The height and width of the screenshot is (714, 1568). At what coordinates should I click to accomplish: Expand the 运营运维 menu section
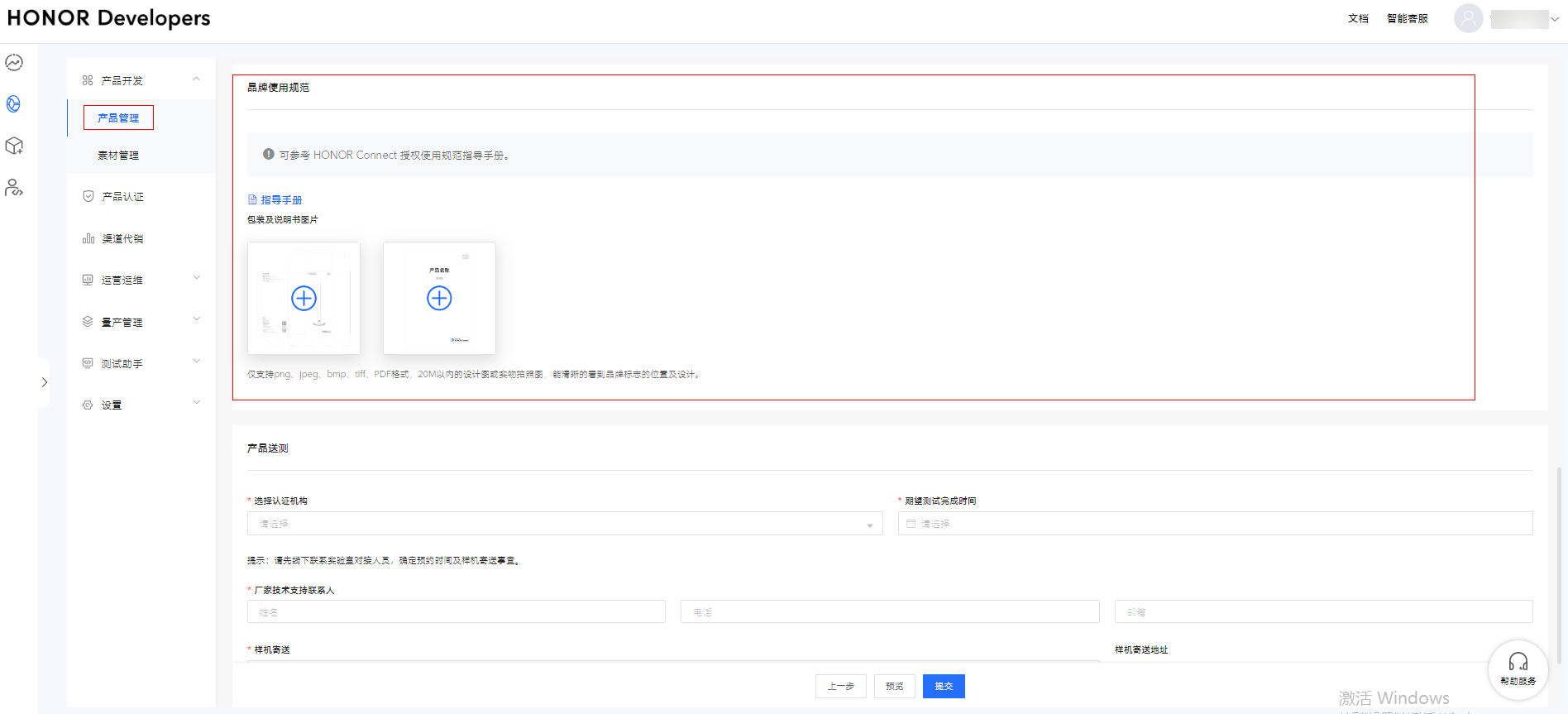(196, 279)
